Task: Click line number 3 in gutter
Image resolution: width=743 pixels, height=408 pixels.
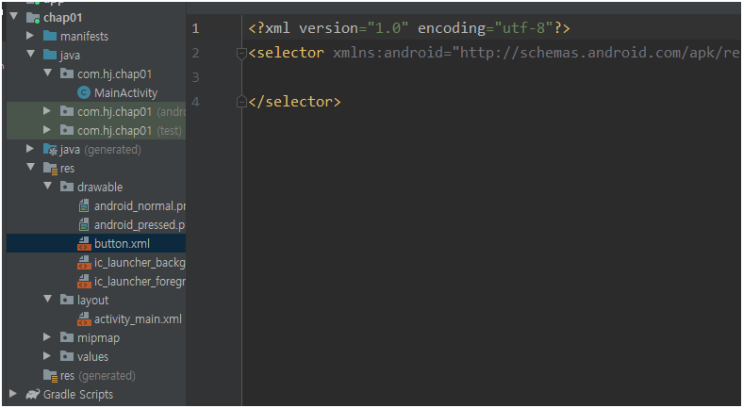Action: [x=196, y=77]
